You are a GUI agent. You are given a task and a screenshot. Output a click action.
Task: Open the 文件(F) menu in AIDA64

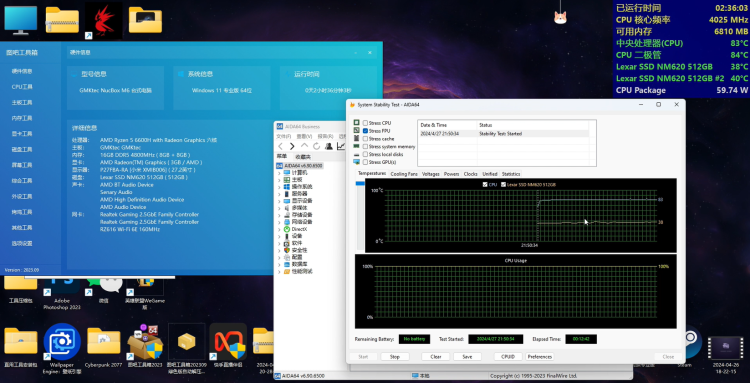click(x=284, y=136)
